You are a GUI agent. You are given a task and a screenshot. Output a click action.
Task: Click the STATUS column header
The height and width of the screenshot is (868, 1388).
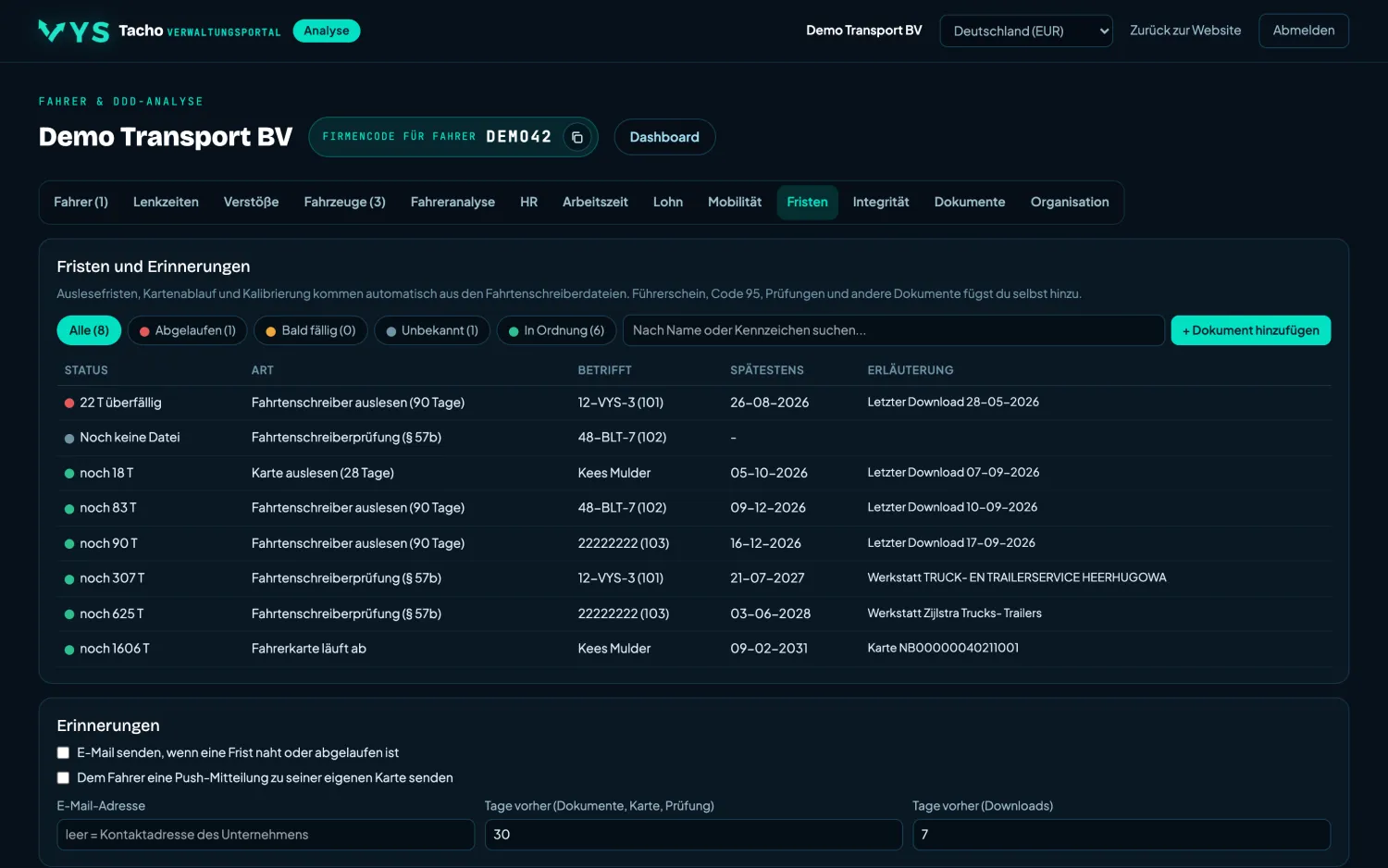pos(86,370)
